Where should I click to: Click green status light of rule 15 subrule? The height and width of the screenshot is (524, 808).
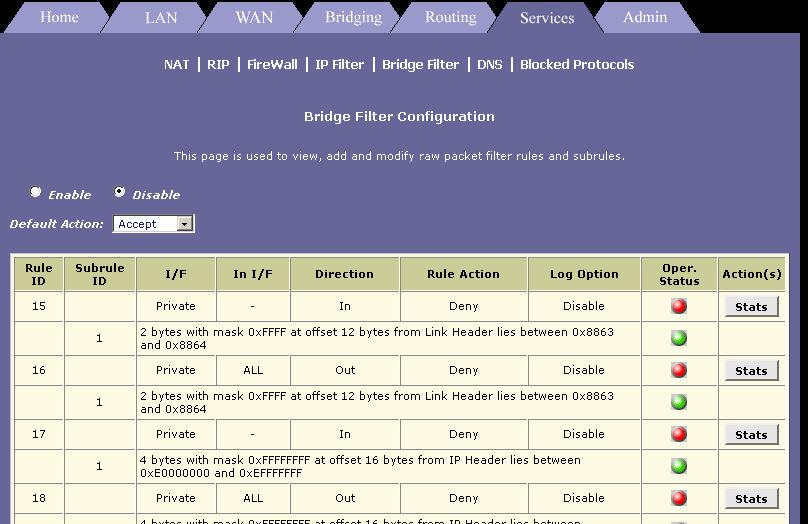coord(679,338)
